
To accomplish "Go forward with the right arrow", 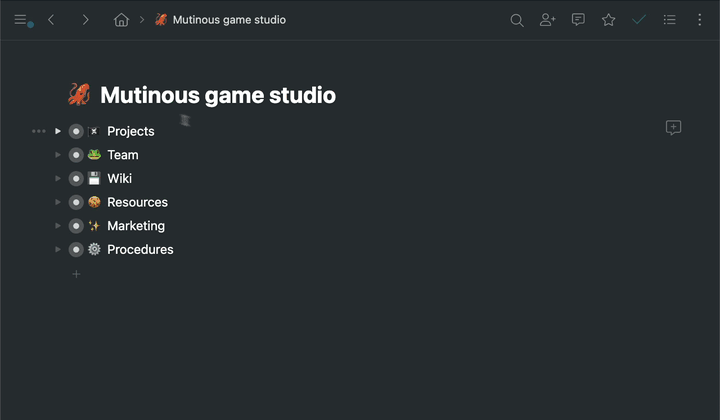I will point(85,20).
